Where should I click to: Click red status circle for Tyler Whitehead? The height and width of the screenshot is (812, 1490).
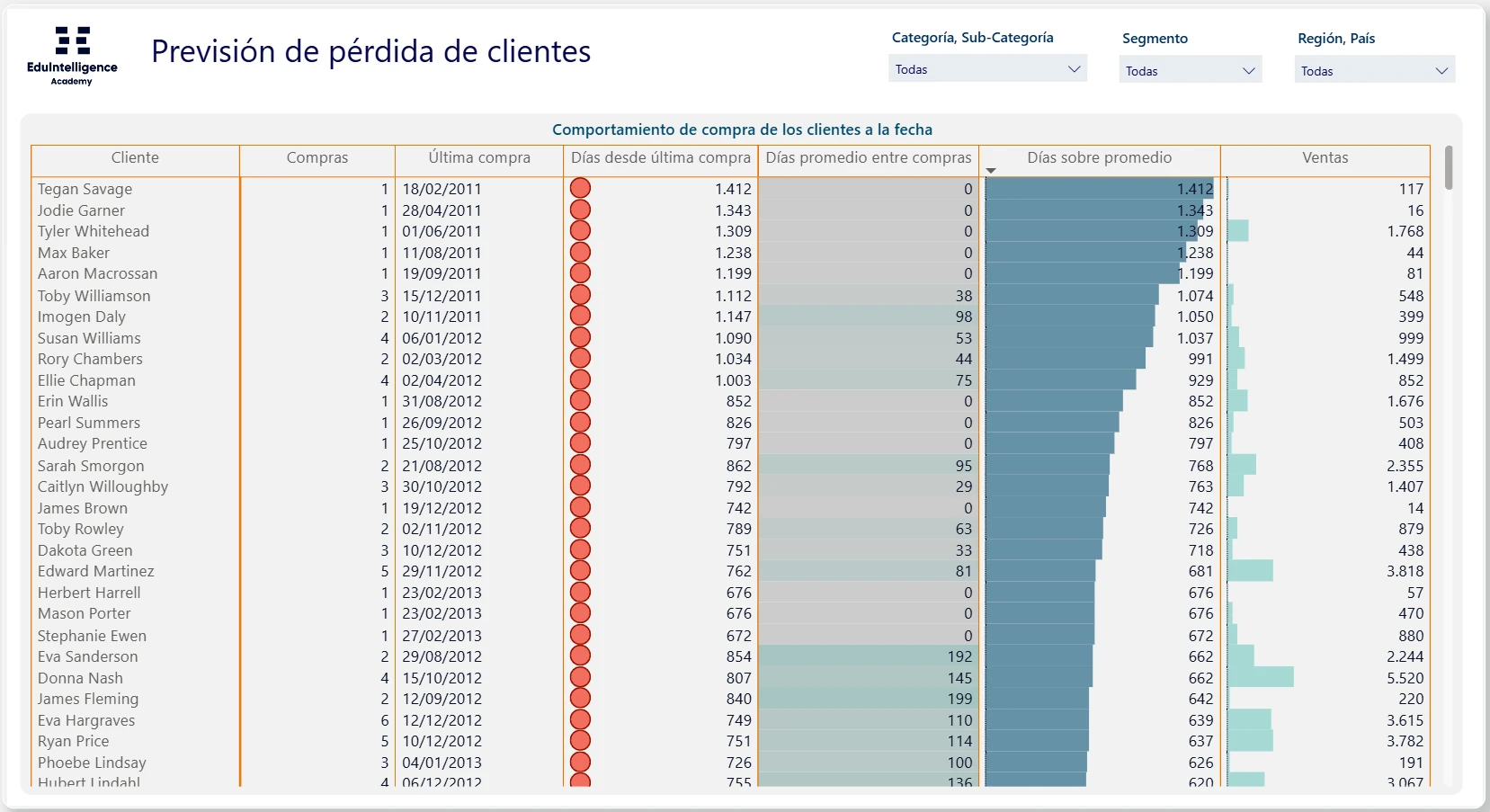point(581,231)
